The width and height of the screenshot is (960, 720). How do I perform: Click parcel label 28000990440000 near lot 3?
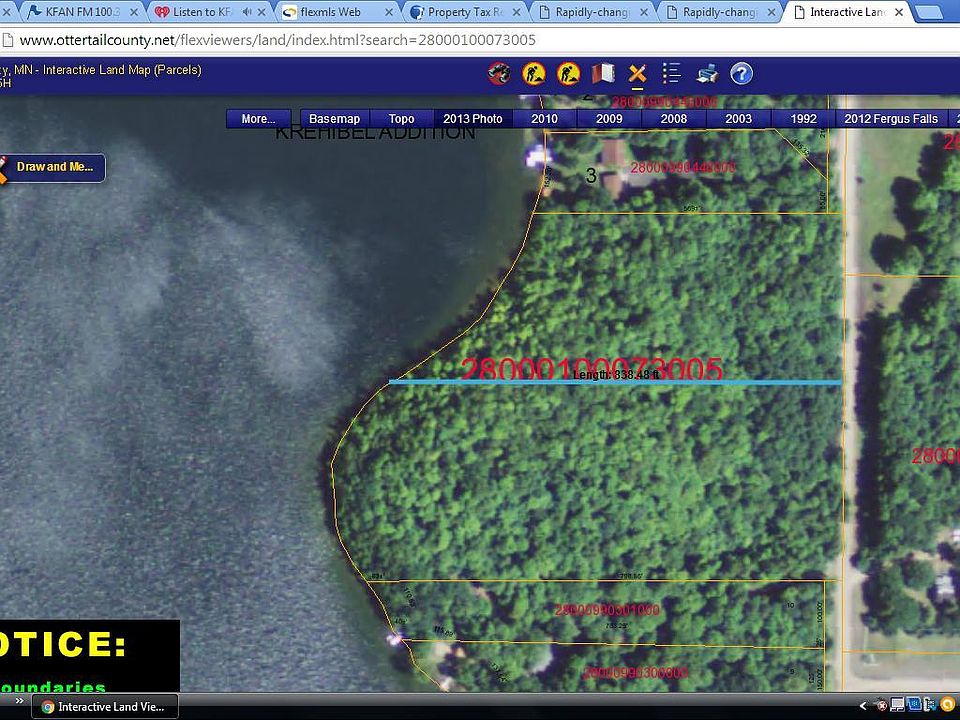[683, 167]
